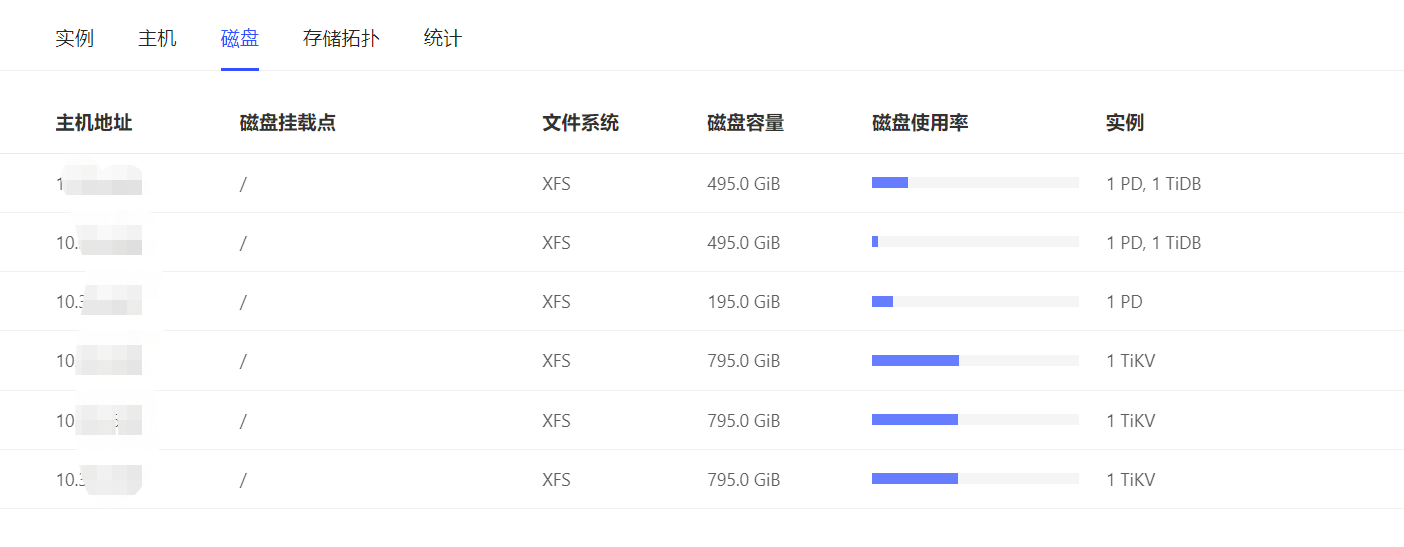1404x547 pixels.
Task: Click "1 PD" instance in the 195.0 GiB row
Action: click(x=1125, y=302)
